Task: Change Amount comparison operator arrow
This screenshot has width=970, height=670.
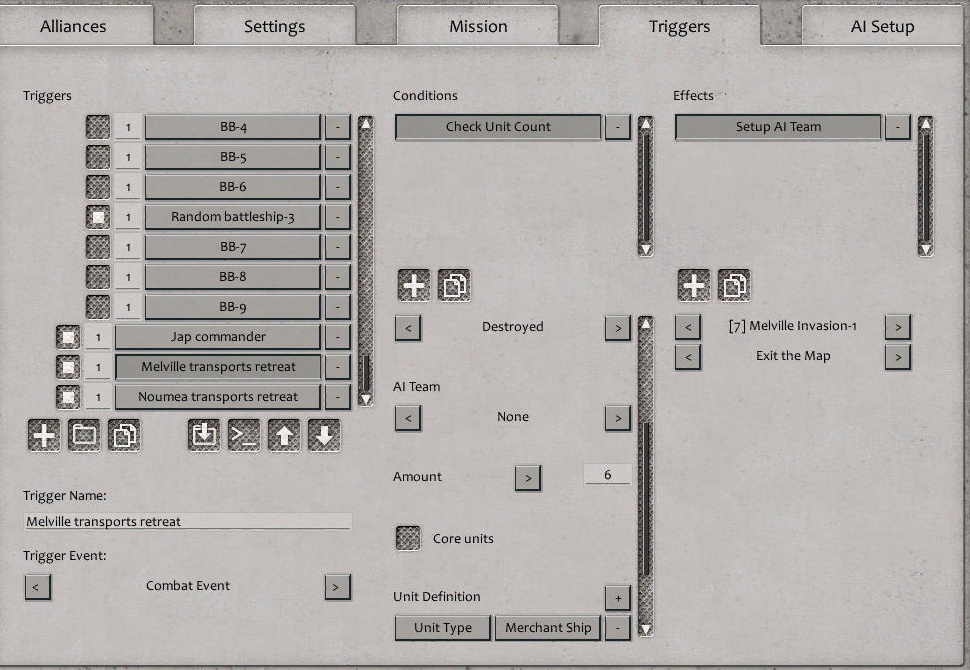Action: click(528, 478)
